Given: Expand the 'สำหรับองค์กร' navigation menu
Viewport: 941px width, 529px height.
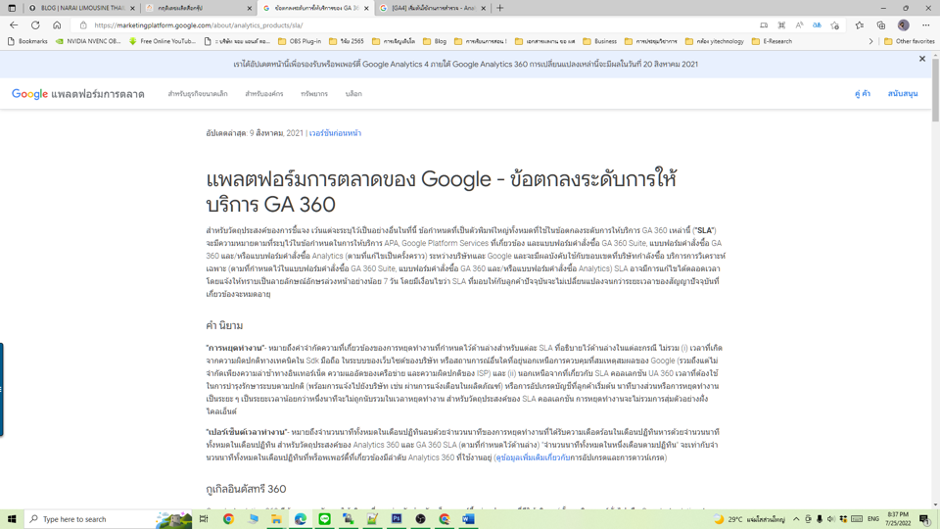Looking at the screenshot, I should coord(264,94).
